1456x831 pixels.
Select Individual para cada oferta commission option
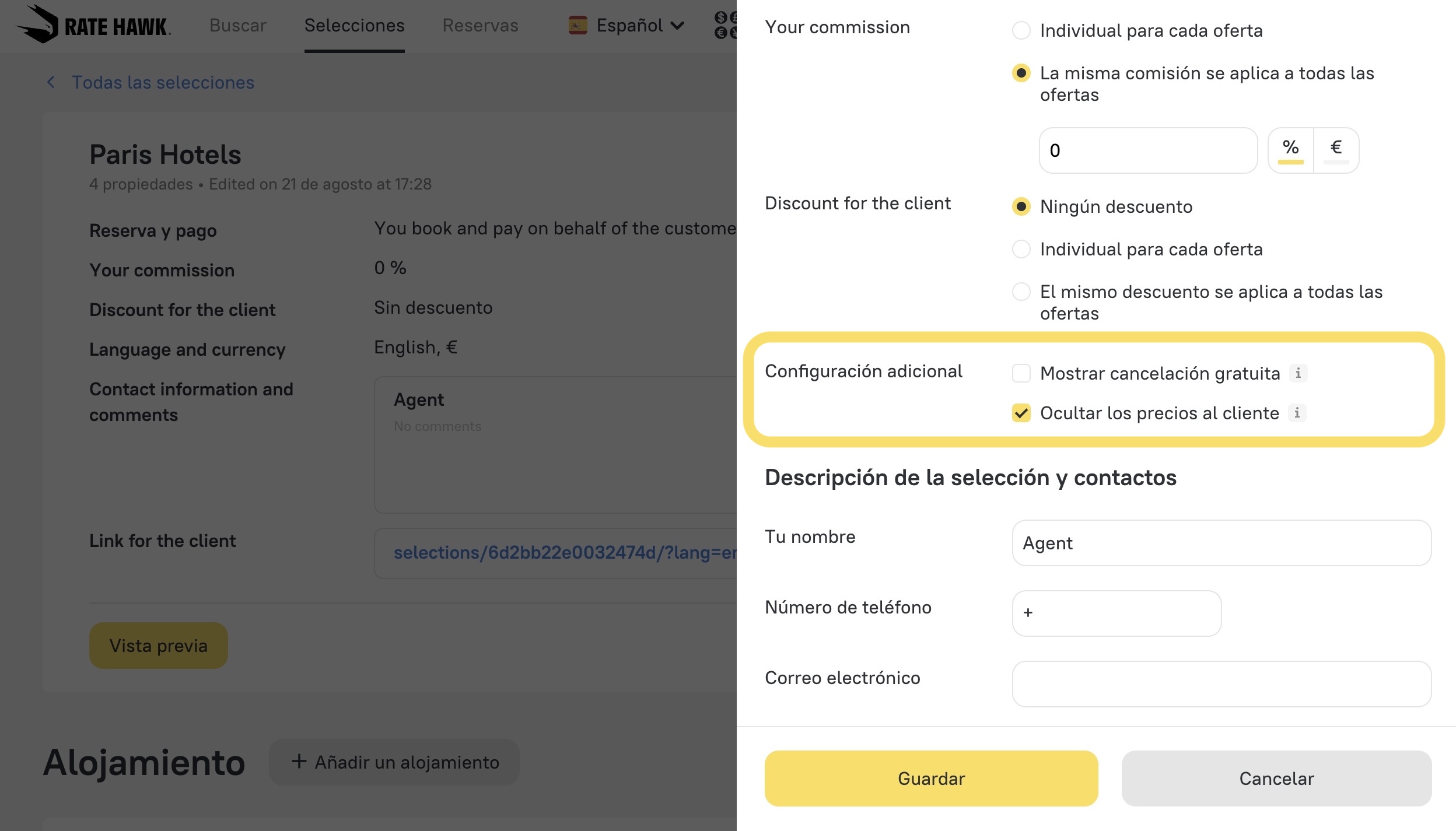click(x=1021, y=30)
